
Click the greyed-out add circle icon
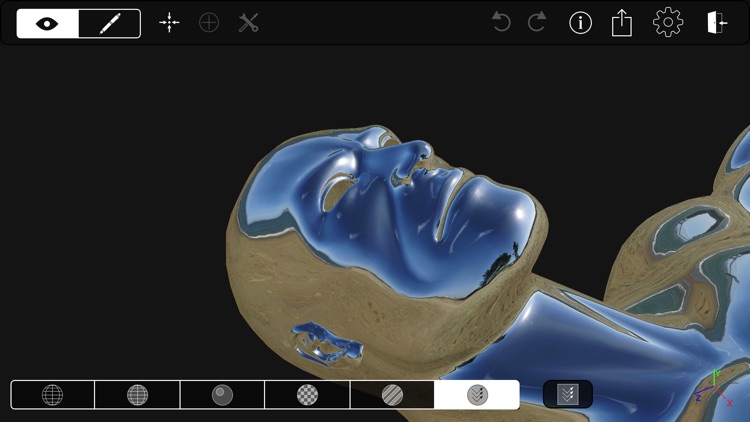coord(209,22)
